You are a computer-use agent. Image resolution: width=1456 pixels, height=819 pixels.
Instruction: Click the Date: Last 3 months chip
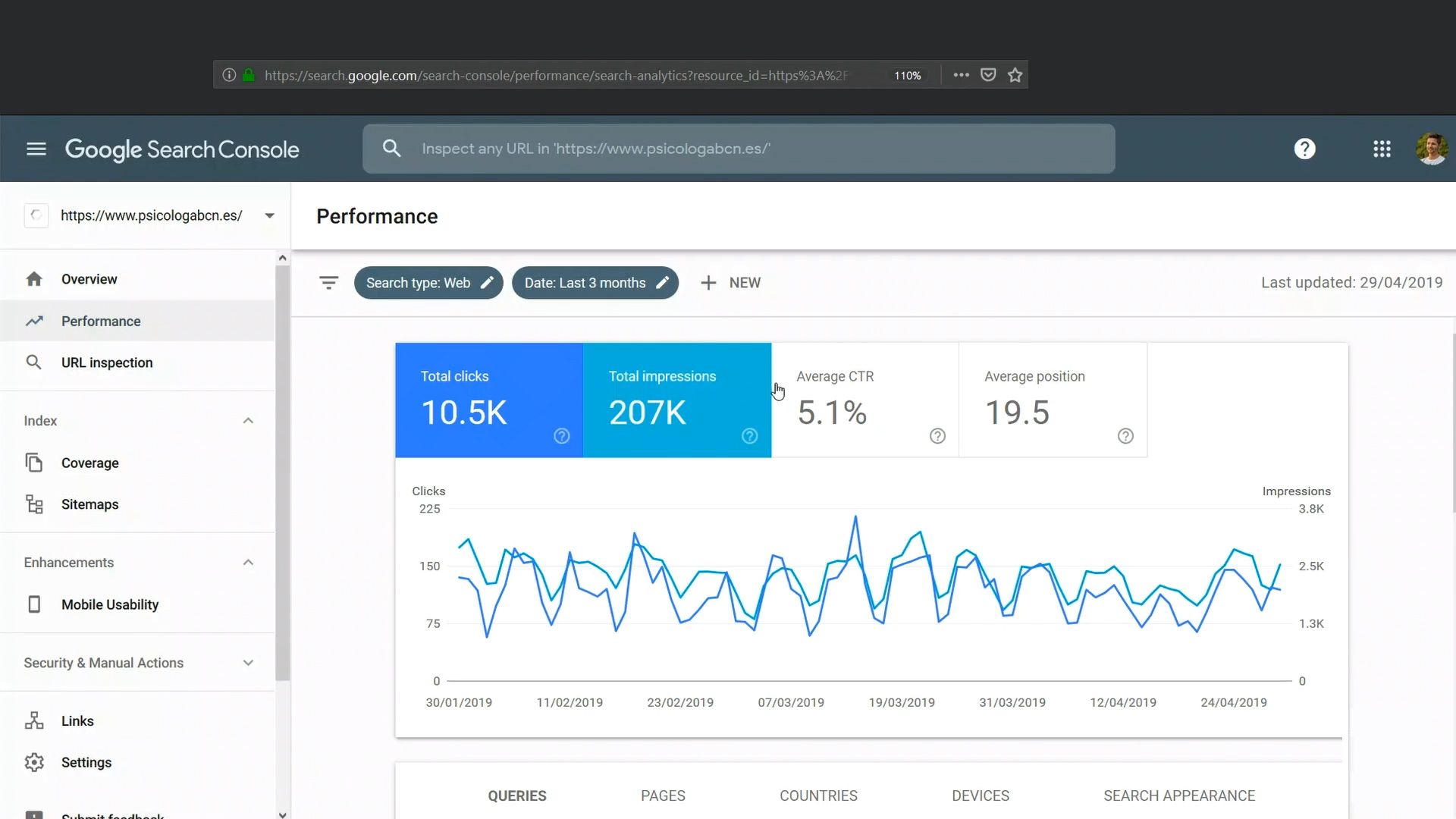tap(595, 283)
